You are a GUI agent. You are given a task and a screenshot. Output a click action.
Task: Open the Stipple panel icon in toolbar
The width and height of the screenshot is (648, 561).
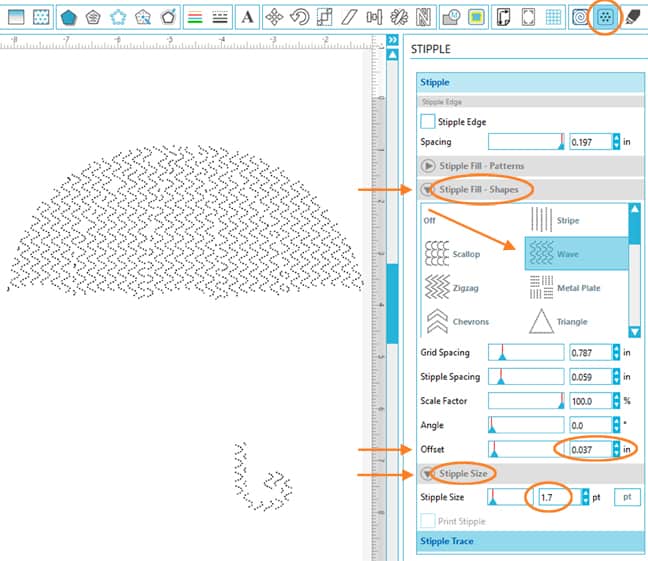tap(604, 17)
